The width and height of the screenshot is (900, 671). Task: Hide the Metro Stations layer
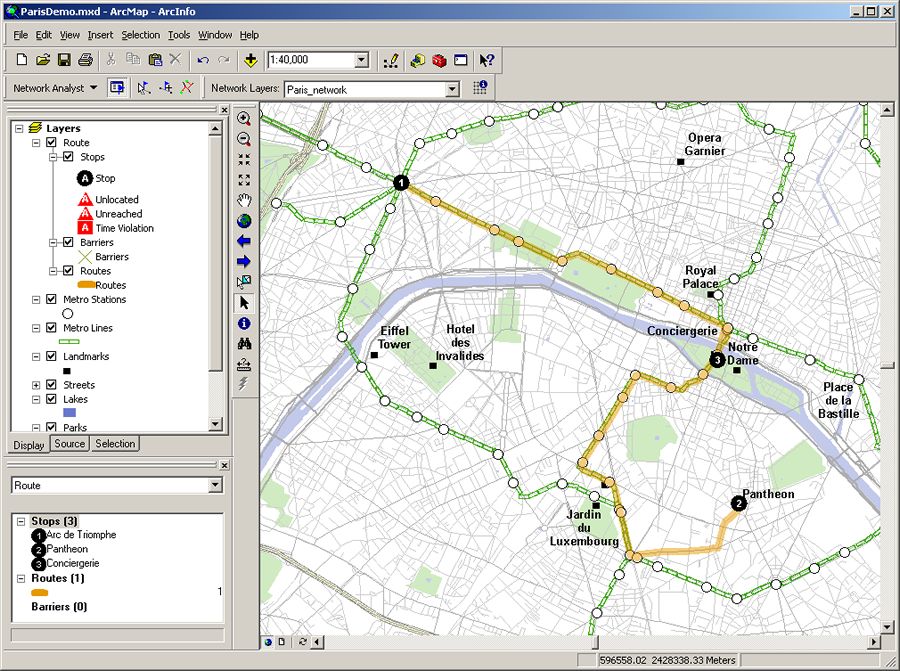point(51,299)
